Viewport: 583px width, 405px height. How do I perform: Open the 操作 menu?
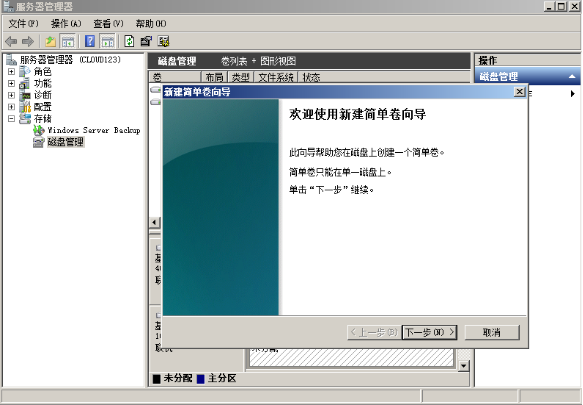(x=66, y=24)
